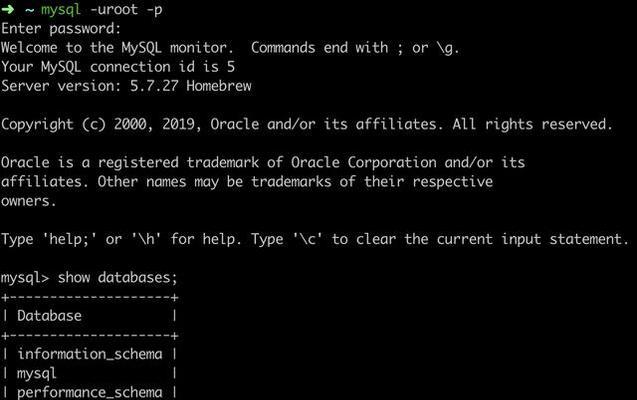Click the '\c' clear statement hint
Image resolution: width=637 pixels, height=400 pixels.
(308, 239)
